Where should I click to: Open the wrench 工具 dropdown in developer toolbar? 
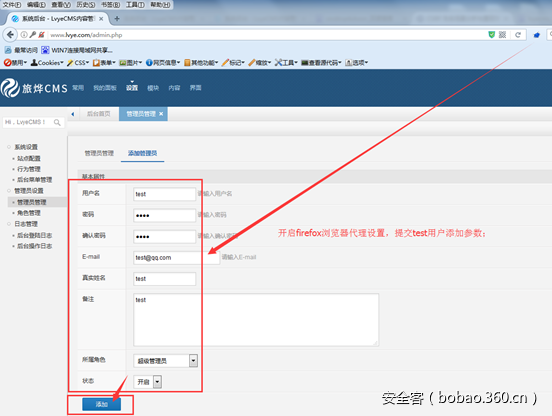[286, 63]
